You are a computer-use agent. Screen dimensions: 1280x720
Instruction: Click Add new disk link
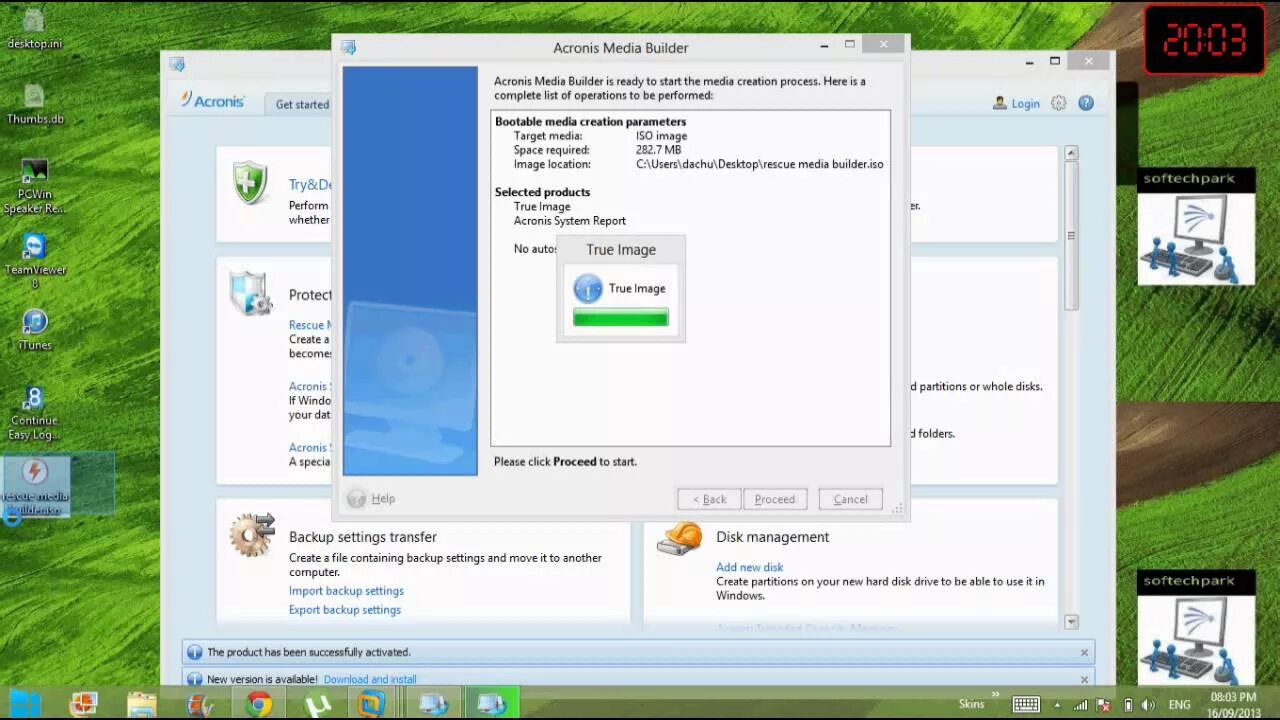tap(749, 567)
